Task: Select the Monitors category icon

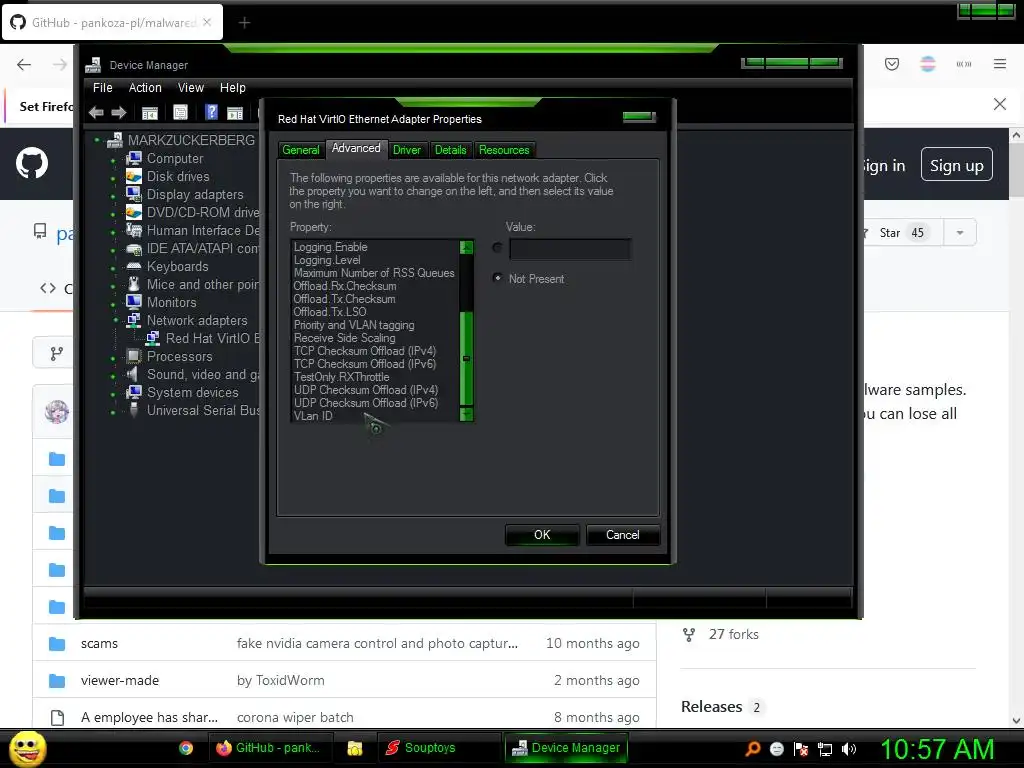Action: click(134, 302)
